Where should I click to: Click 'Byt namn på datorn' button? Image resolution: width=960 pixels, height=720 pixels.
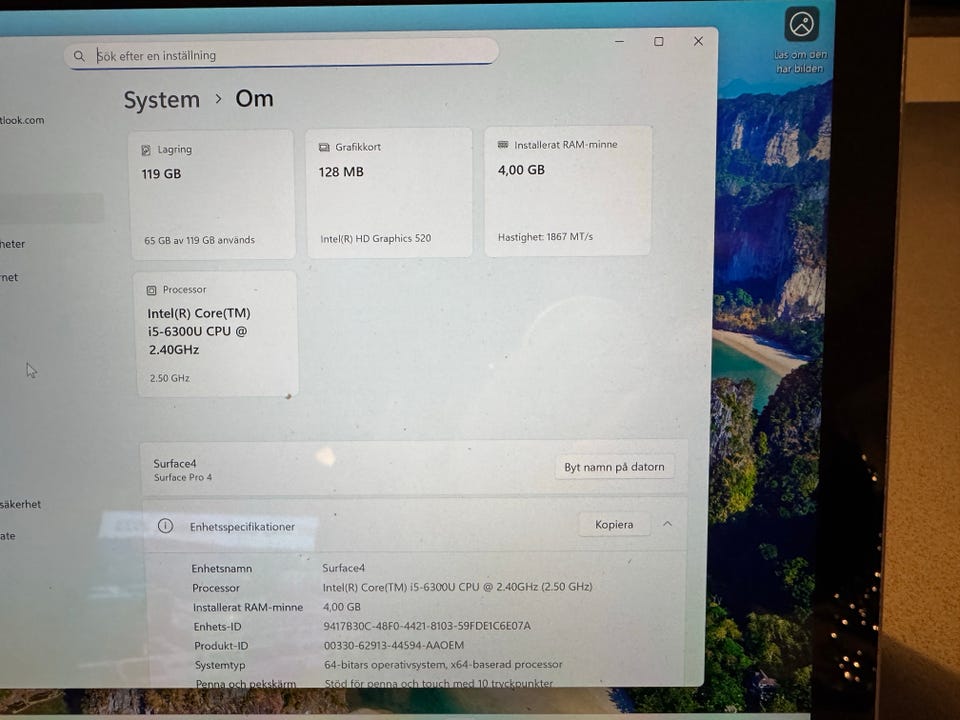coord(614,467)
